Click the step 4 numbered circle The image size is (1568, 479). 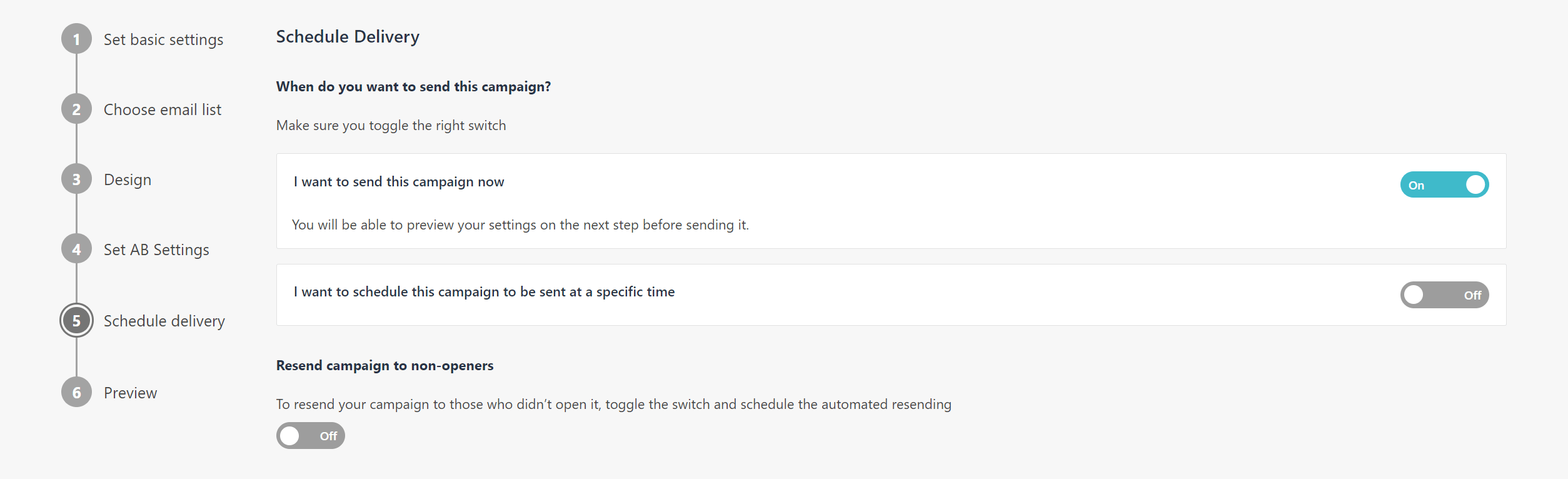point(76,250)
